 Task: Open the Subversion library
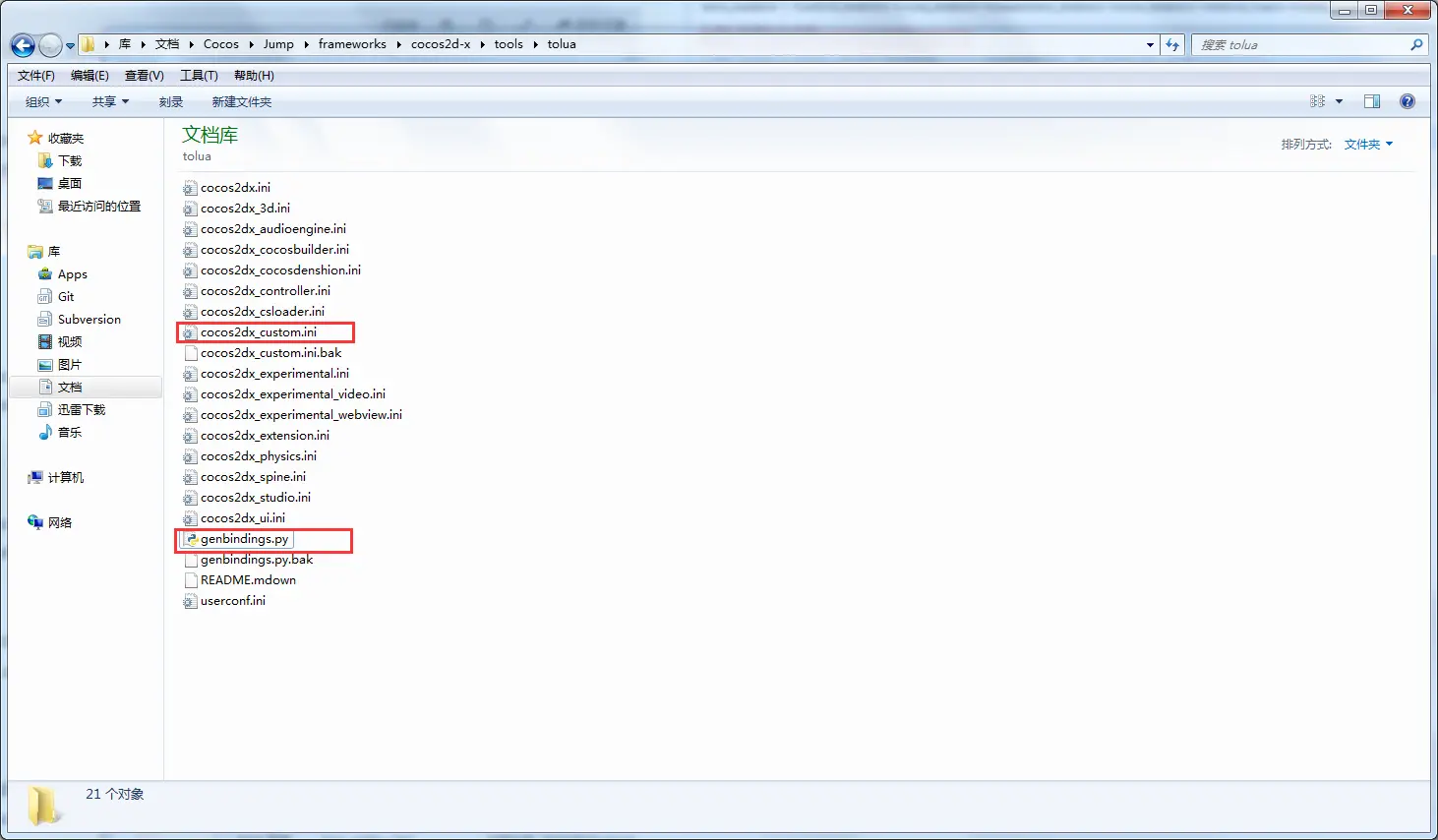coord(90,320)
